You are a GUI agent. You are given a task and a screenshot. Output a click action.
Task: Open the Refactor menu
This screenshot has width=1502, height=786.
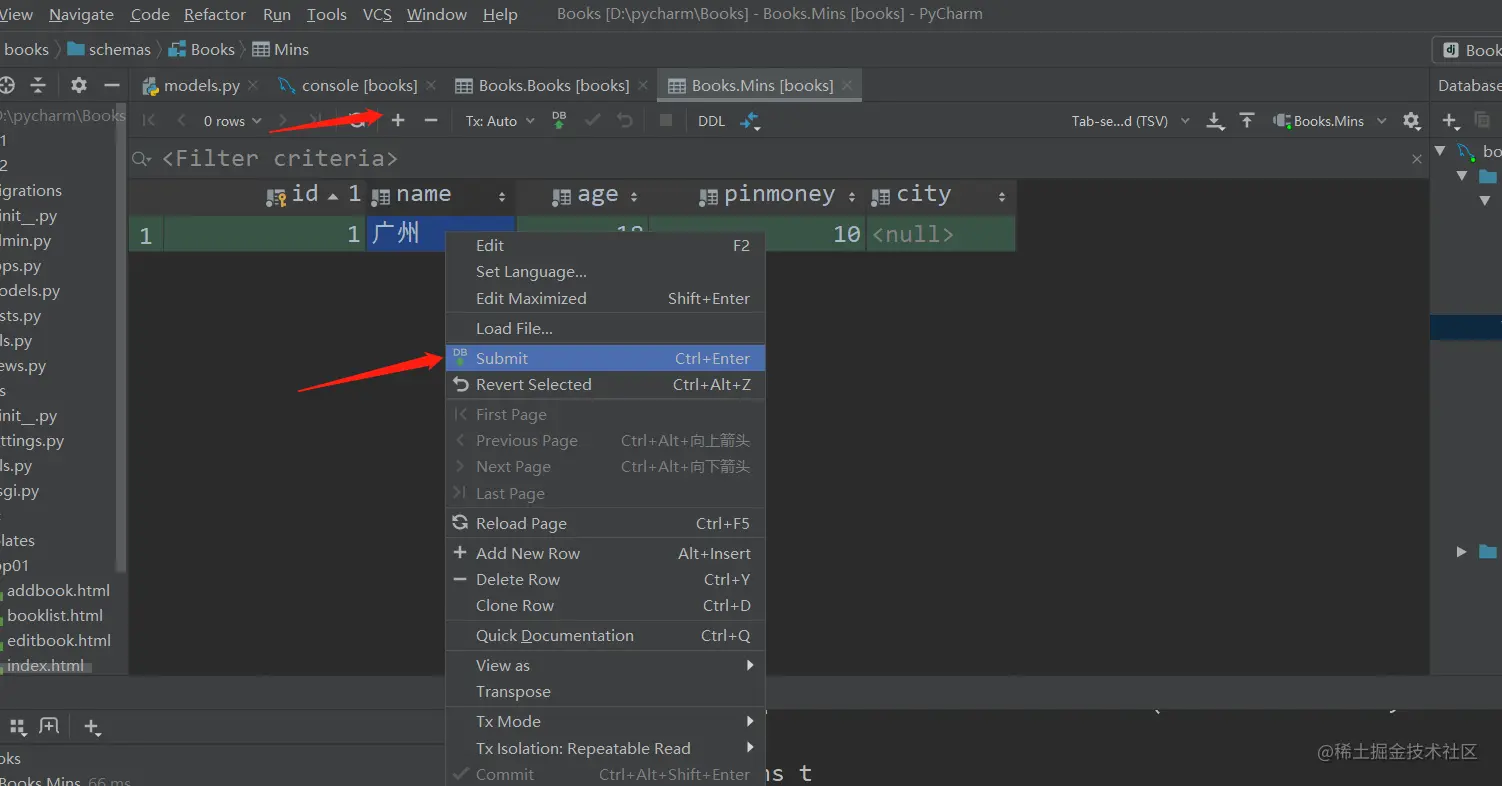coord(215,14)
